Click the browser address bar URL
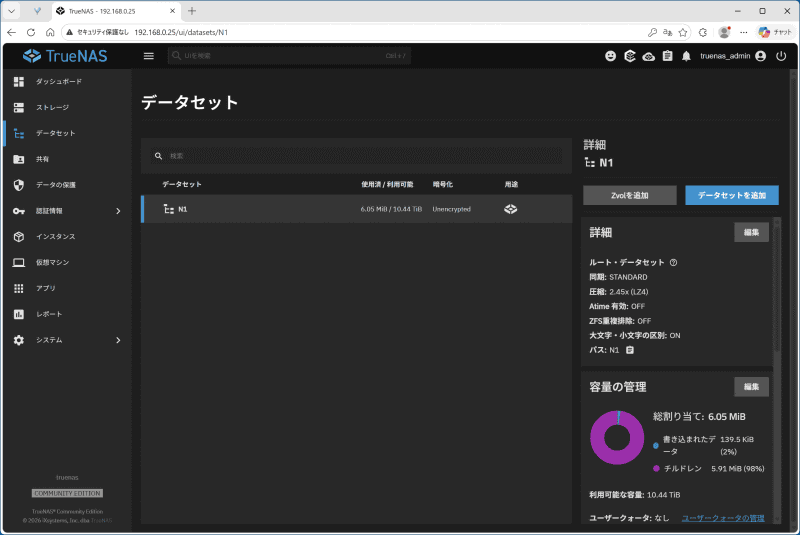The width and height of the screenshot is (800, 535). tap(181, 32)
